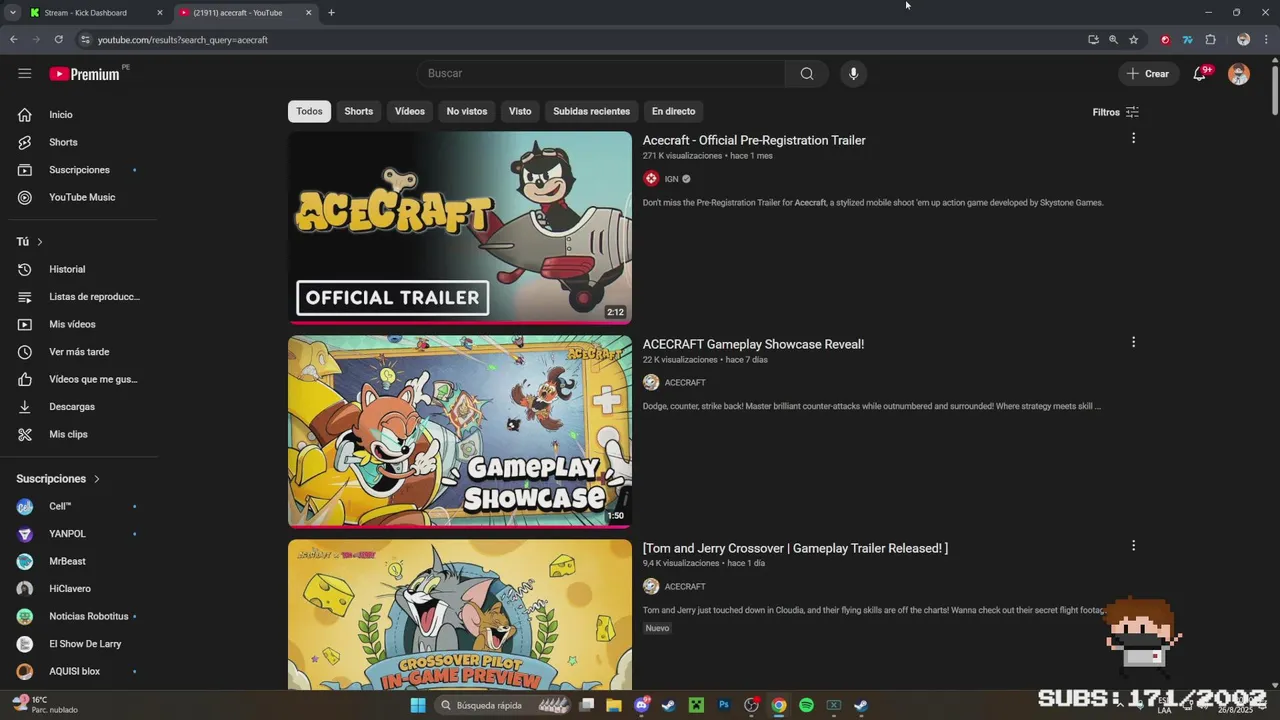Viewport: 1280px width, 720px height.
Task: Open YouTube Music in the sidebar
Action: [78, 197]
